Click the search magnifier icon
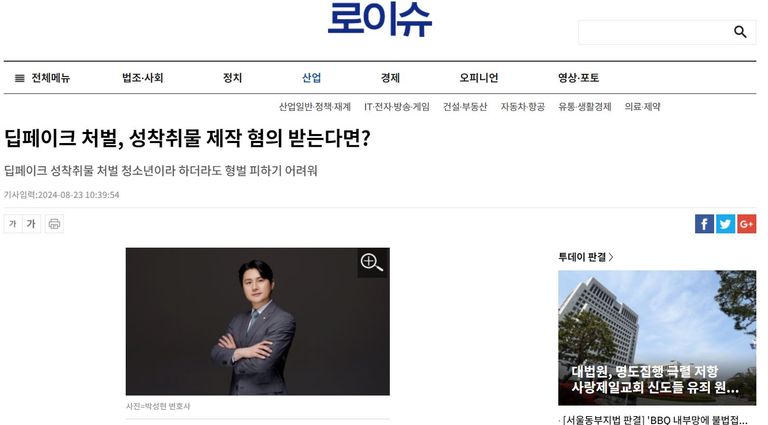The height and width of the screenshot is (425, 768). (740, 32)
